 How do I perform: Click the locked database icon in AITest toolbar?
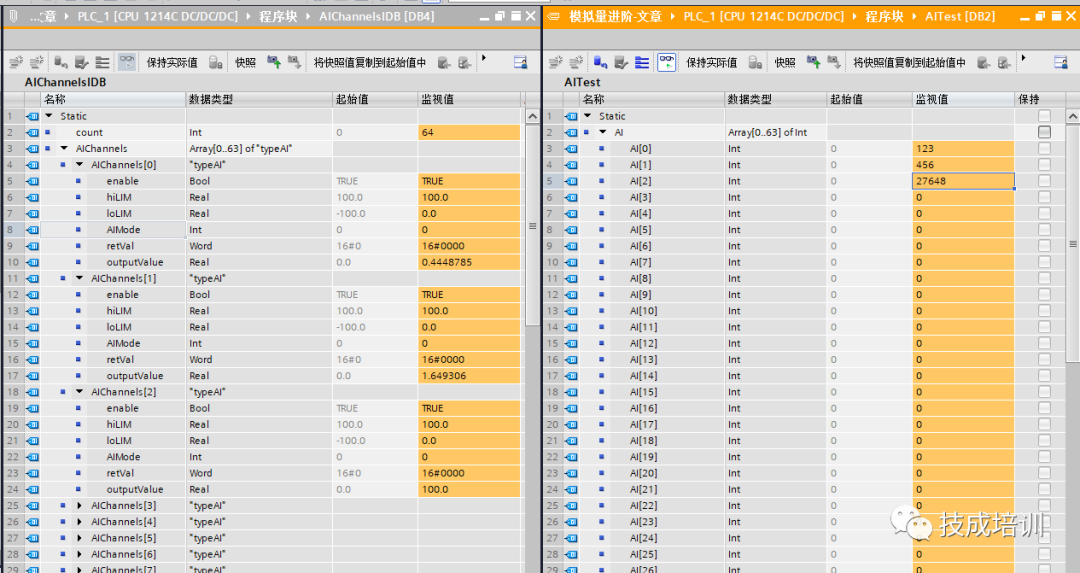pyautogui.click(x=756, y=63)
